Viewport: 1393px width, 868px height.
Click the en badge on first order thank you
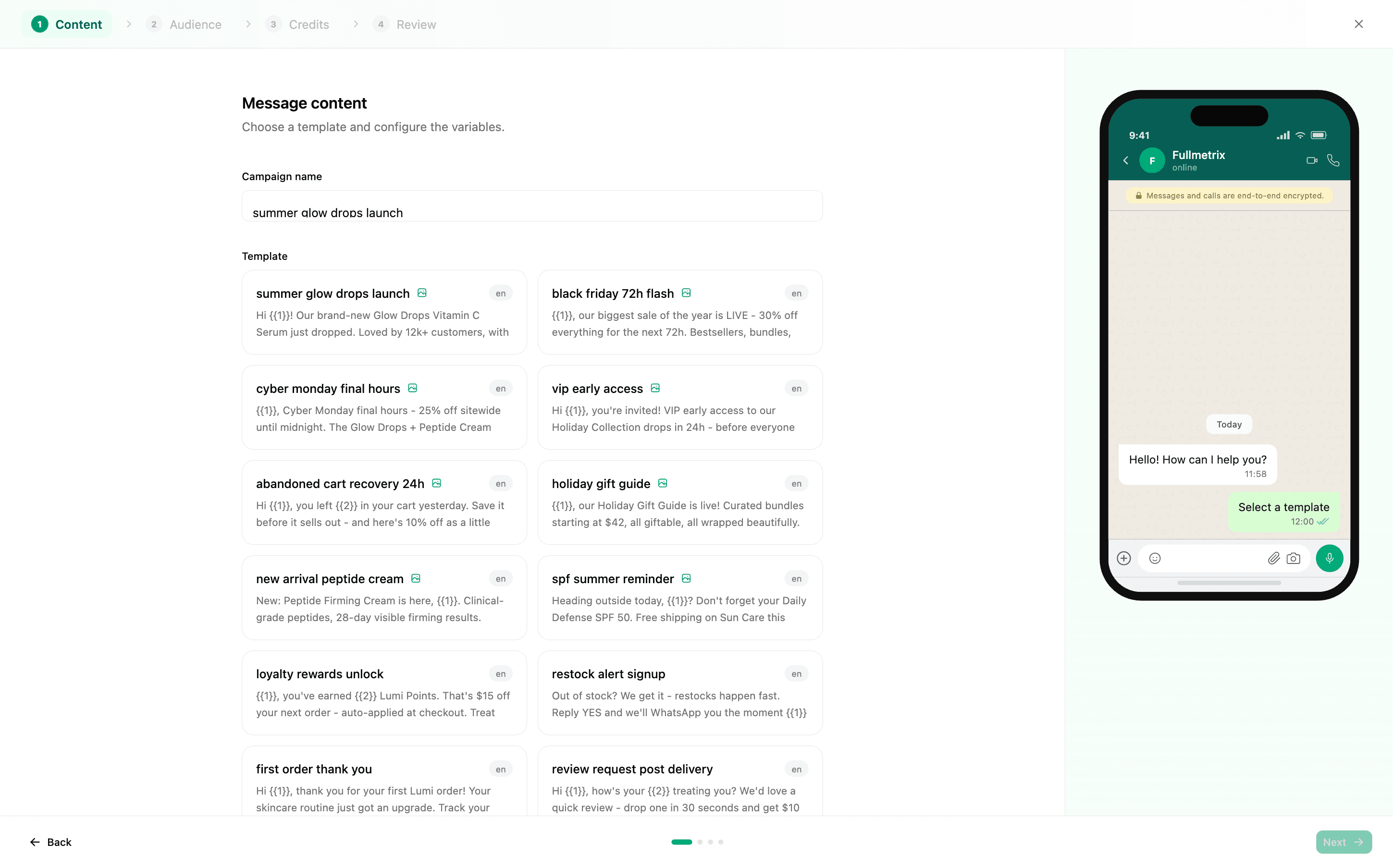[501, 769]
